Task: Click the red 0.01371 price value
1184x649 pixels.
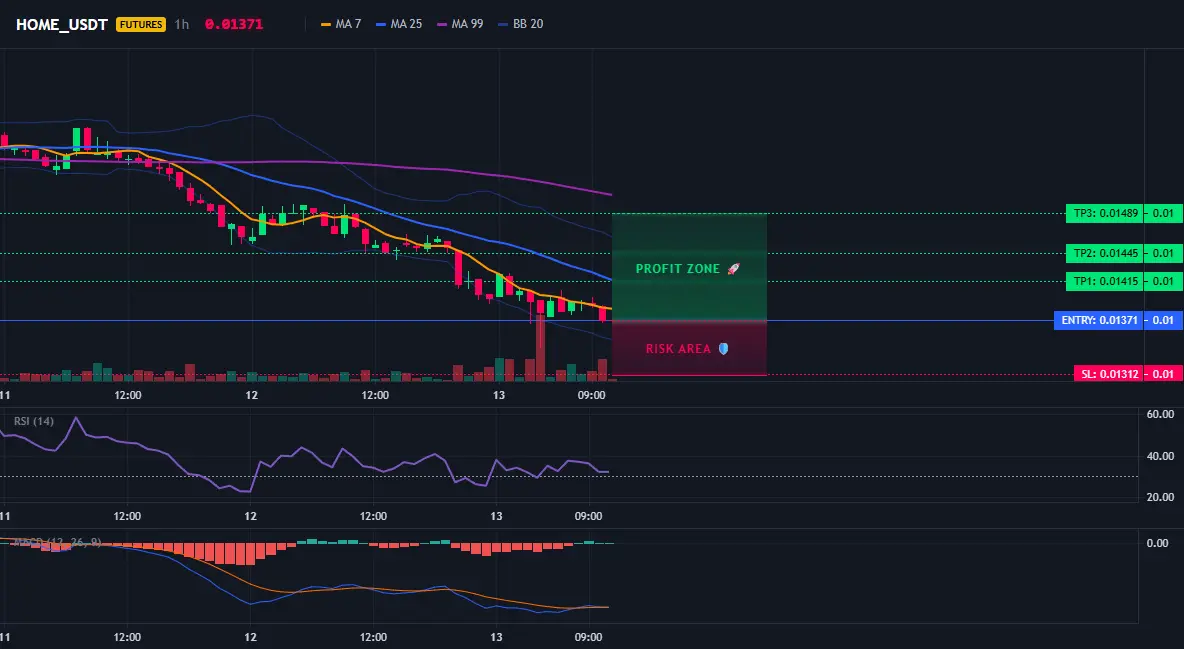Action: pyautogui.click(x=234, y=24)
